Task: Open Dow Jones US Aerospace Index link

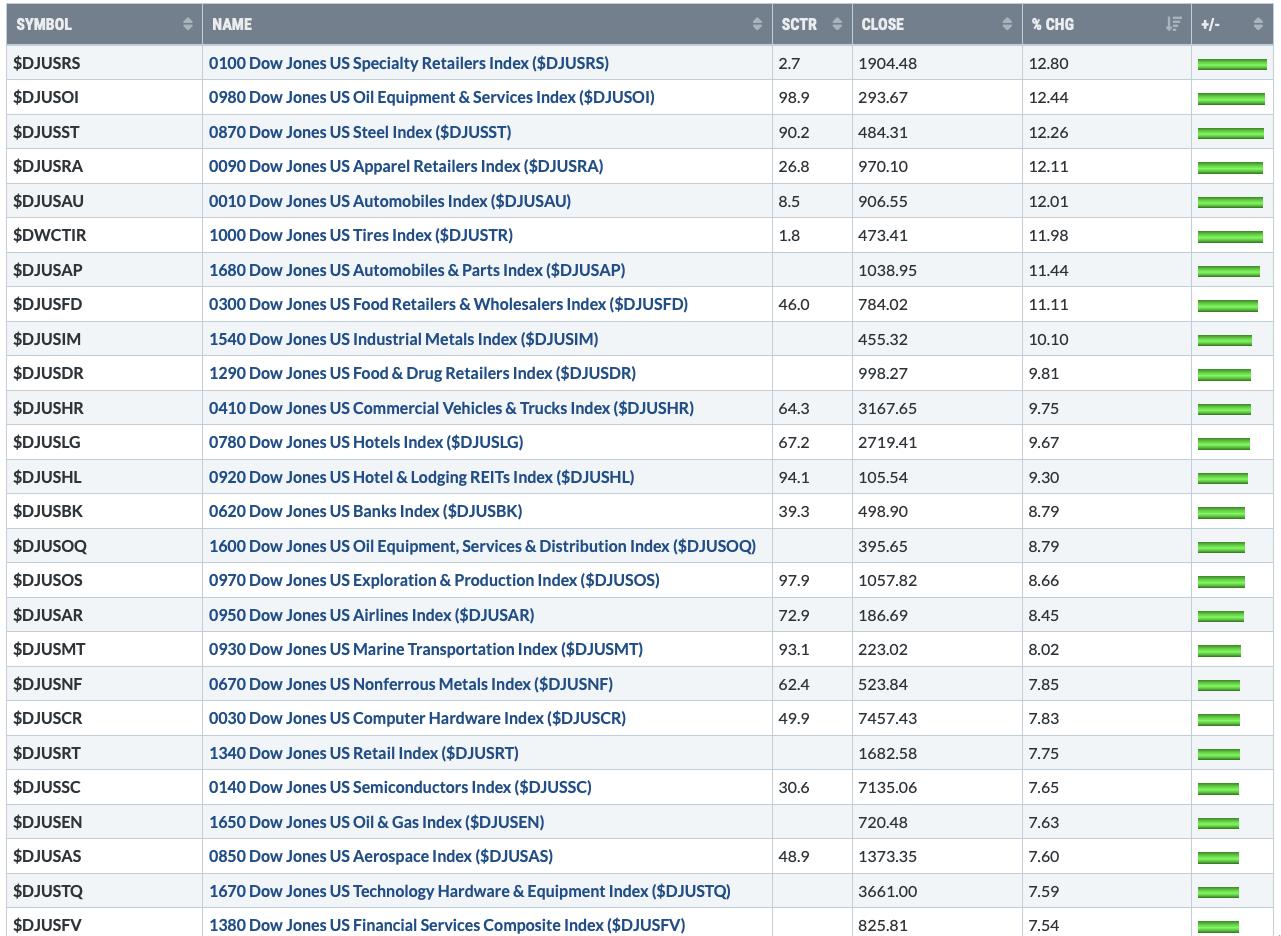Action: [380, 856]
